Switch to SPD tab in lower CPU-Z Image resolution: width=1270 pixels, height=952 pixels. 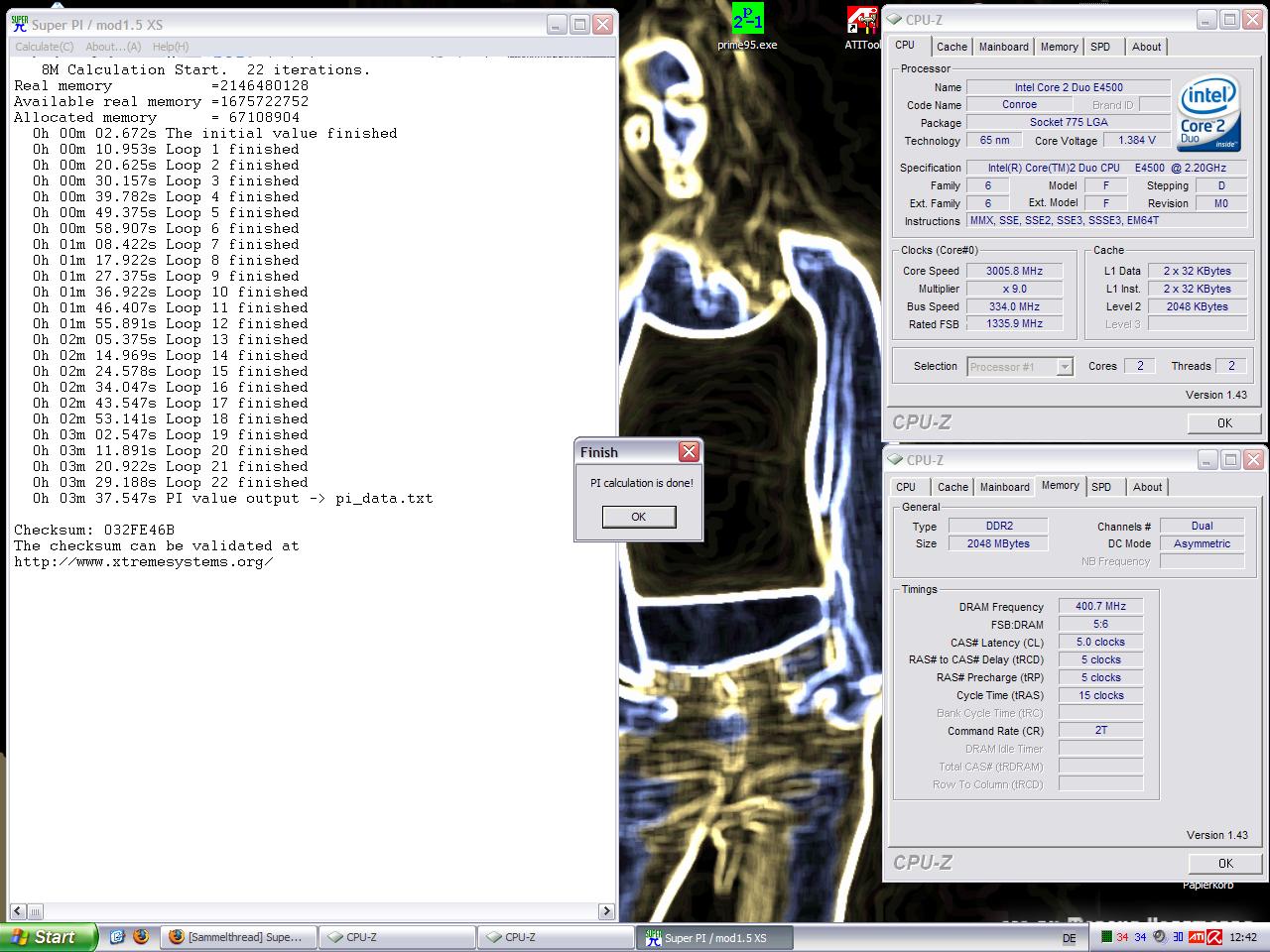1101,487
